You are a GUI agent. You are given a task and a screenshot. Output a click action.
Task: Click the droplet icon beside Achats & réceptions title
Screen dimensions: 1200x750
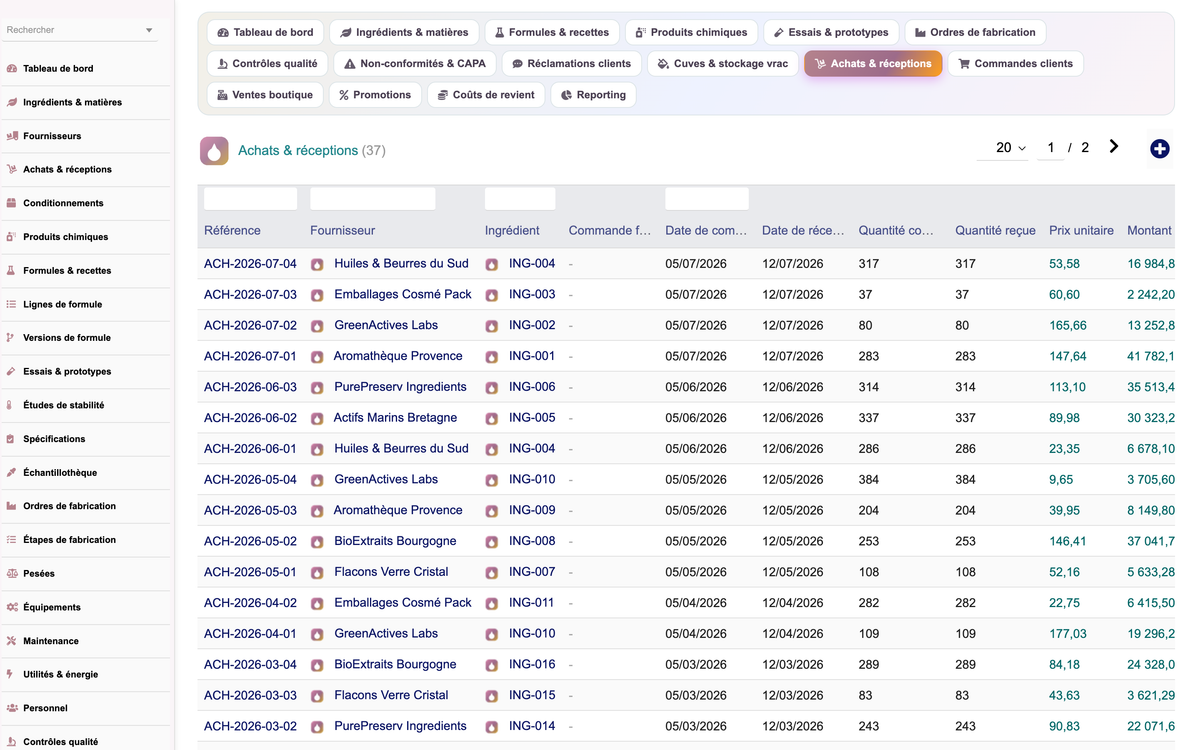(214, 151)
